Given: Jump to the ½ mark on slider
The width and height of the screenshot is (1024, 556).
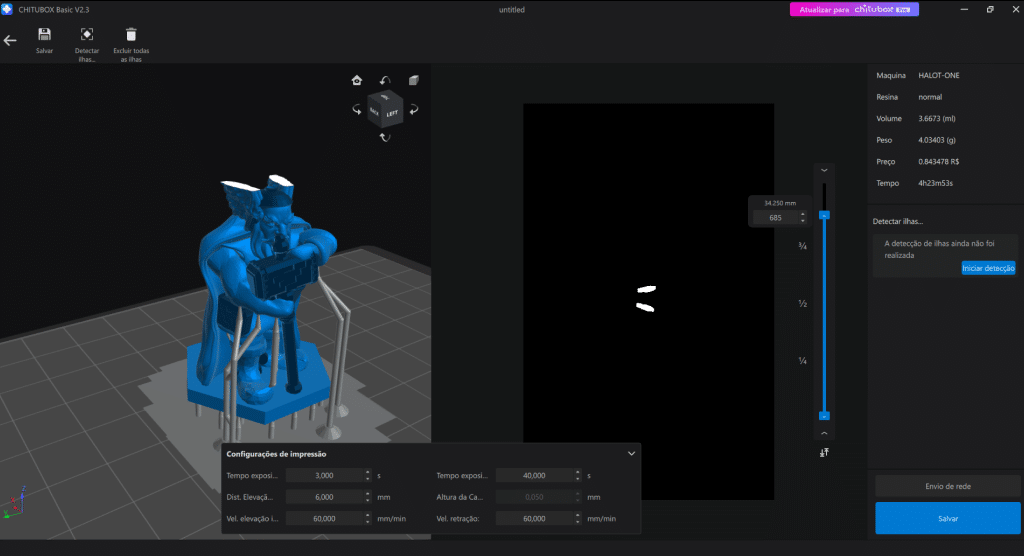Looking at the screenshot, I should tap(803, 304).
